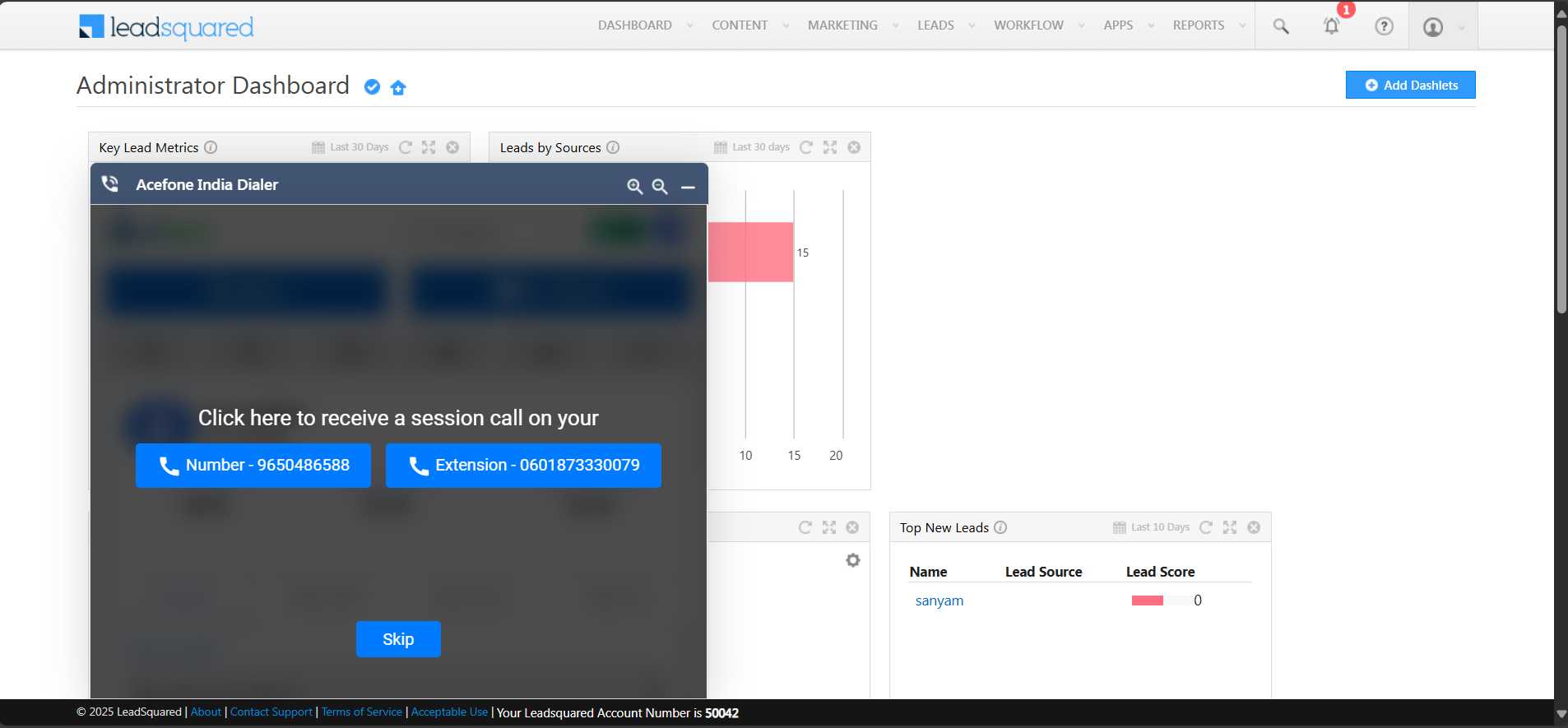The image size is (1568, 728).
Task: Expand the CONTENT menu arrow
Action: [786, 26]
